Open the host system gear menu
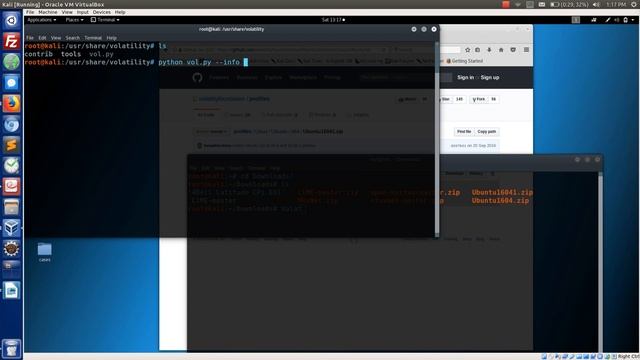The image size is (640, 360). pyautogui.click(x=633, y=4)
